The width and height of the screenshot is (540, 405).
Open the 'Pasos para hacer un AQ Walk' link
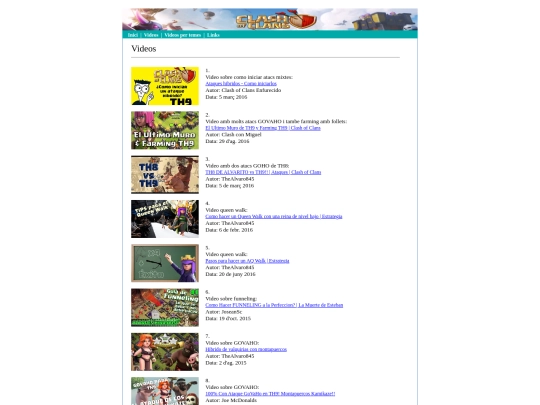tap(247, 261)
